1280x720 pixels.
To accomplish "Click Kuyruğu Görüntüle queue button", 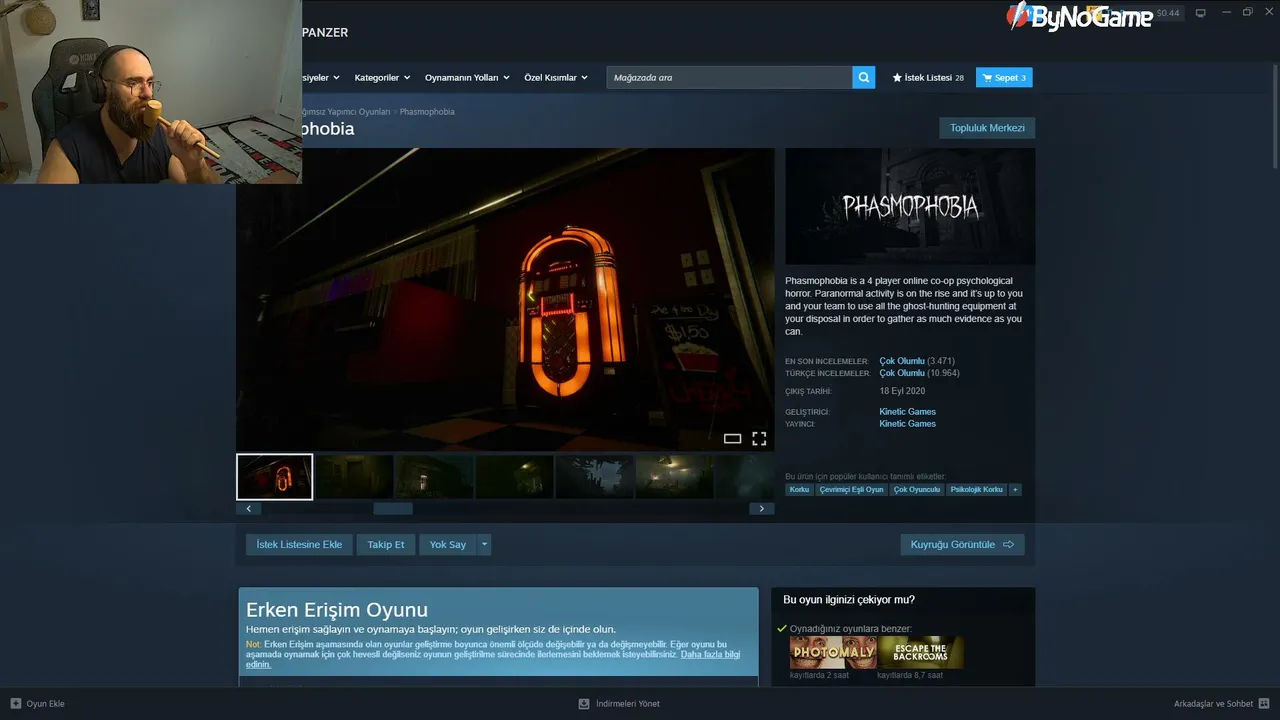I will 962,544.
